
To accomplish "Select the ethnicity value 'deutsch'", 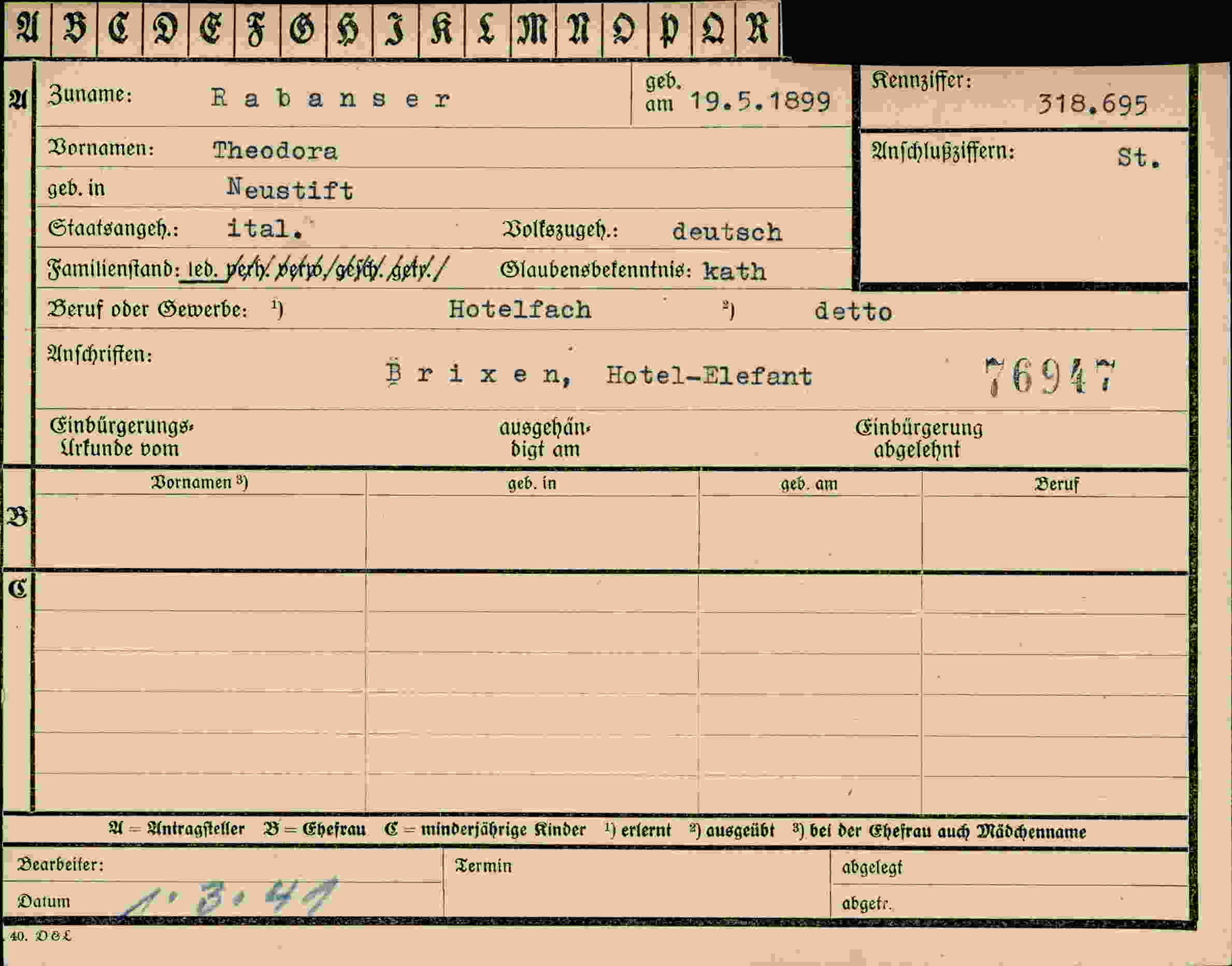I will pos(727,232).
